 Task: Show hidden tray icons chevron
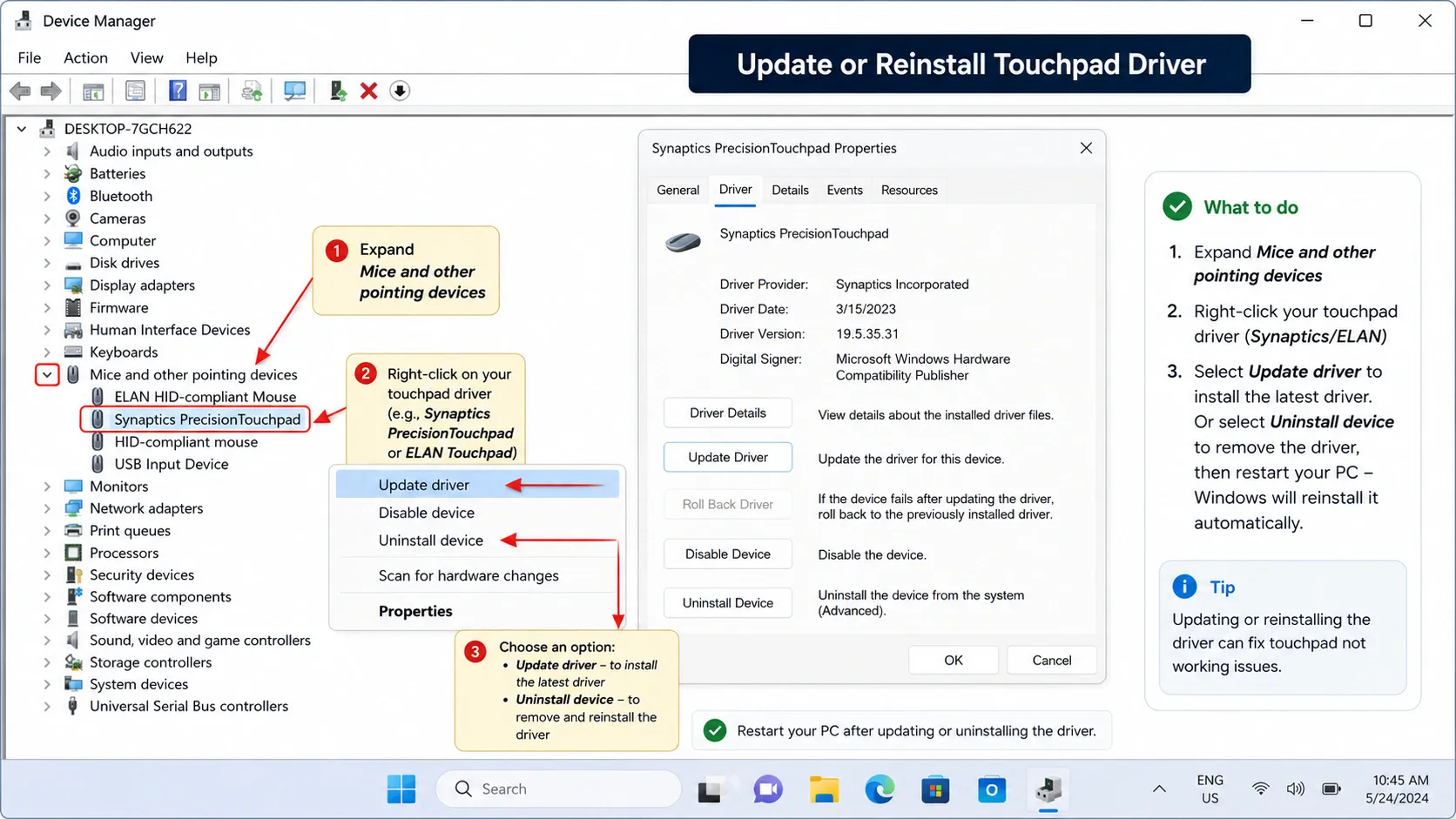click(x=1159, y=789)
